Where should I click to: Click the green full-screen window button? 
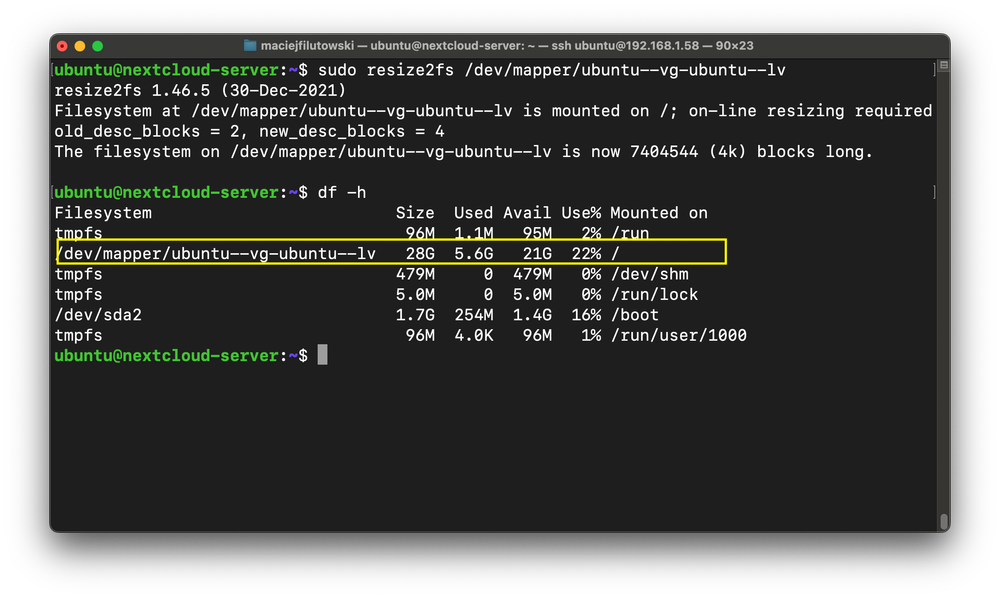click(97, 46)
